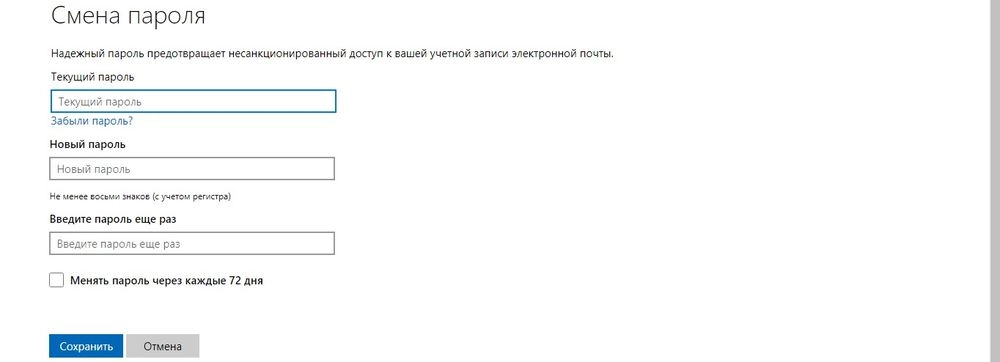Image resolution: width=1000 pixels, height=362 pixels.
Task: Click the 'Введите пароль еще раз' placeholder text
Action: click(x=119, y=243)
